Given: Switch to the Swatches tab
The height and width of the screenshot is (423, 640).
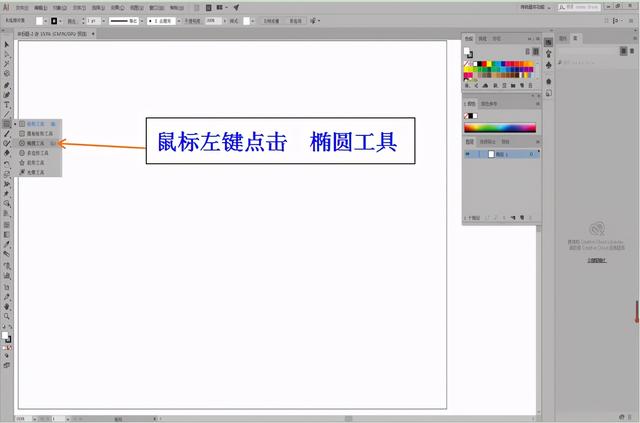Looking at the screenshot, I should tap(469, 39).
